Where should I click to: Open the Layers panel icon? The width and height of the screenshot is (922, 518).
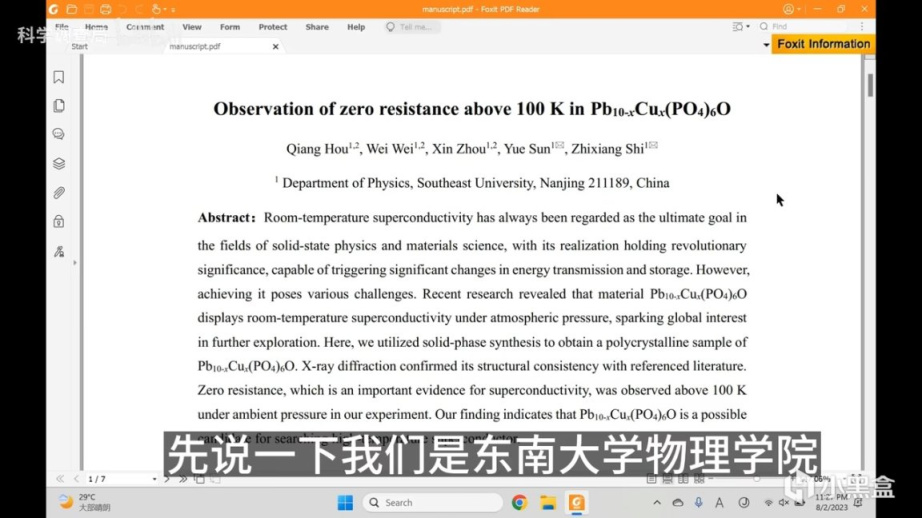pyautogui.click(x=59, y=163)
